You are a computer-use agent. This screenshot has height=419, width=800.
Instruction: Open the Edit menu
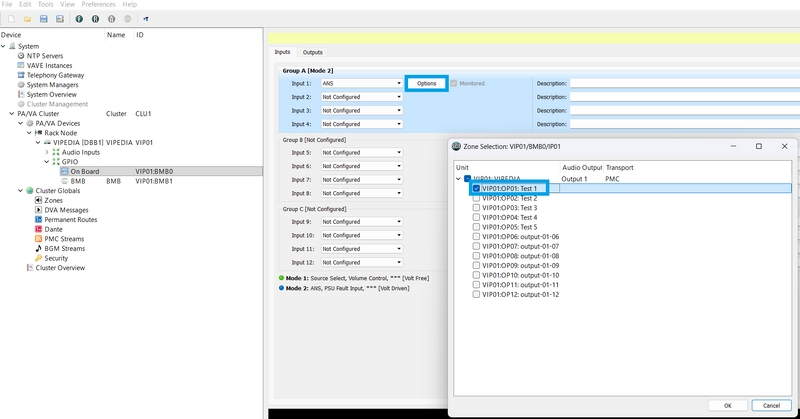[25, 4]
